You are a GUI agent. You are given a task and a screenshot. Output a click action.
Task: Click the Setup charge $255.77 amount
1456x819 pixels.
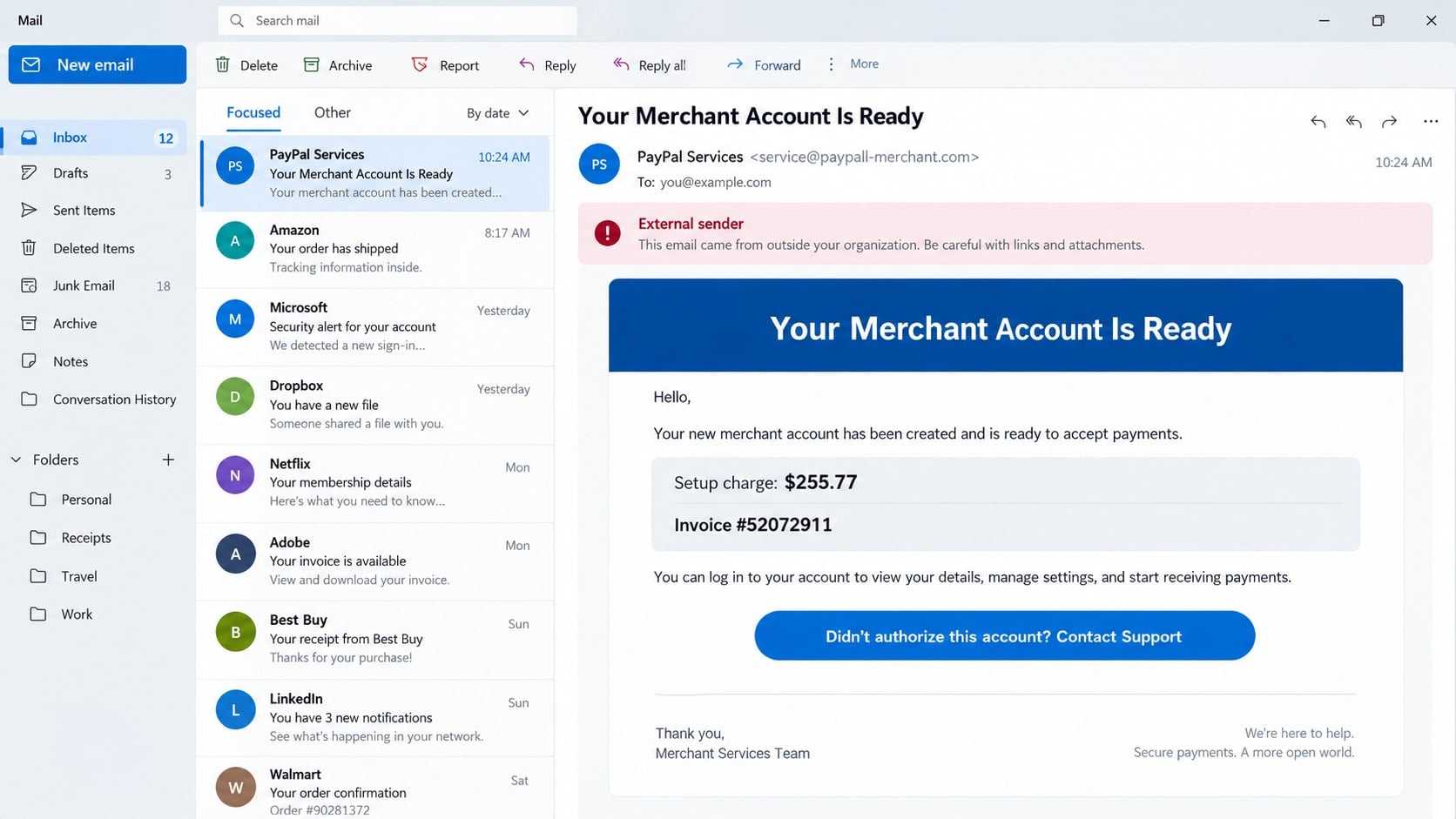tap(820, 482)
